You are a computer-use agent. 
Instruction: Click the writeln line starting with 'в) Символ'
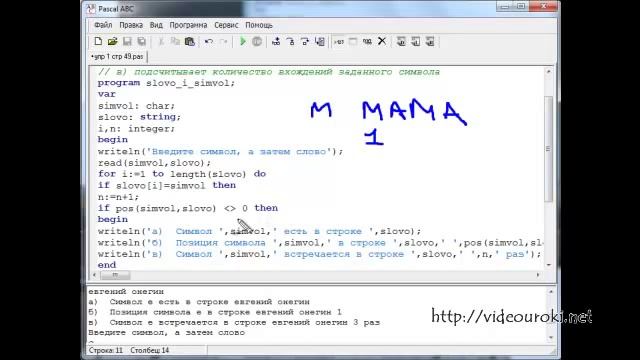coord(319,254)
